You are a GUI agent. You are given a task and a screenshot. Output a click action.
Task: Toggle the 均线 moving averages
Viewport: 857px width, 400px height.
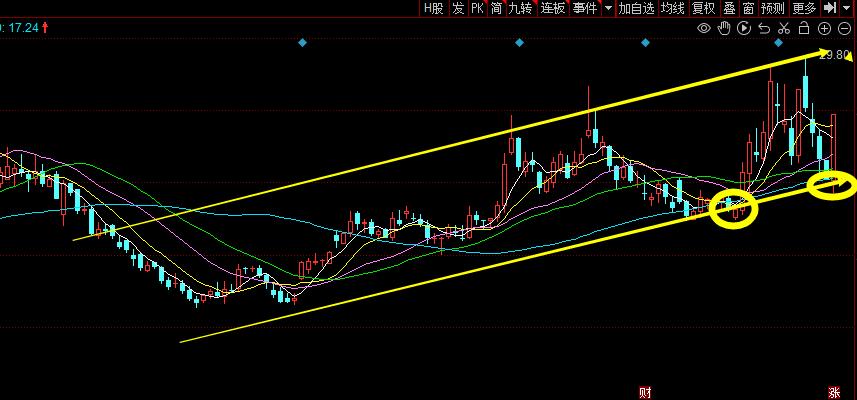tap(673, 8)
